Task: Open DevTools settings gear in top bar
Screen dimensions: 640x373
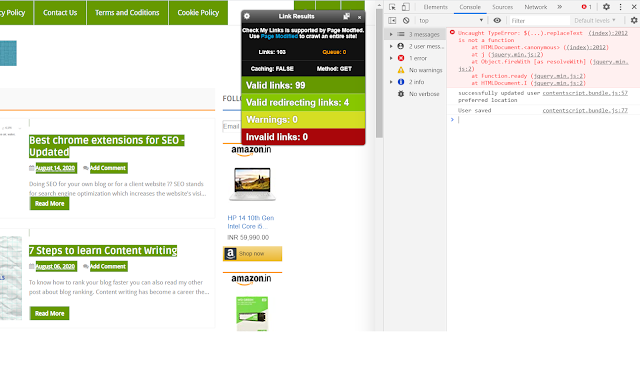Action: point(606,7)
